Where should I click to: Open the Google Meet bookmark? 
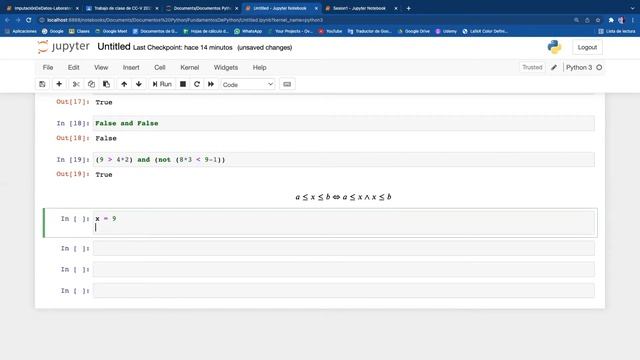tap(111, 31)
